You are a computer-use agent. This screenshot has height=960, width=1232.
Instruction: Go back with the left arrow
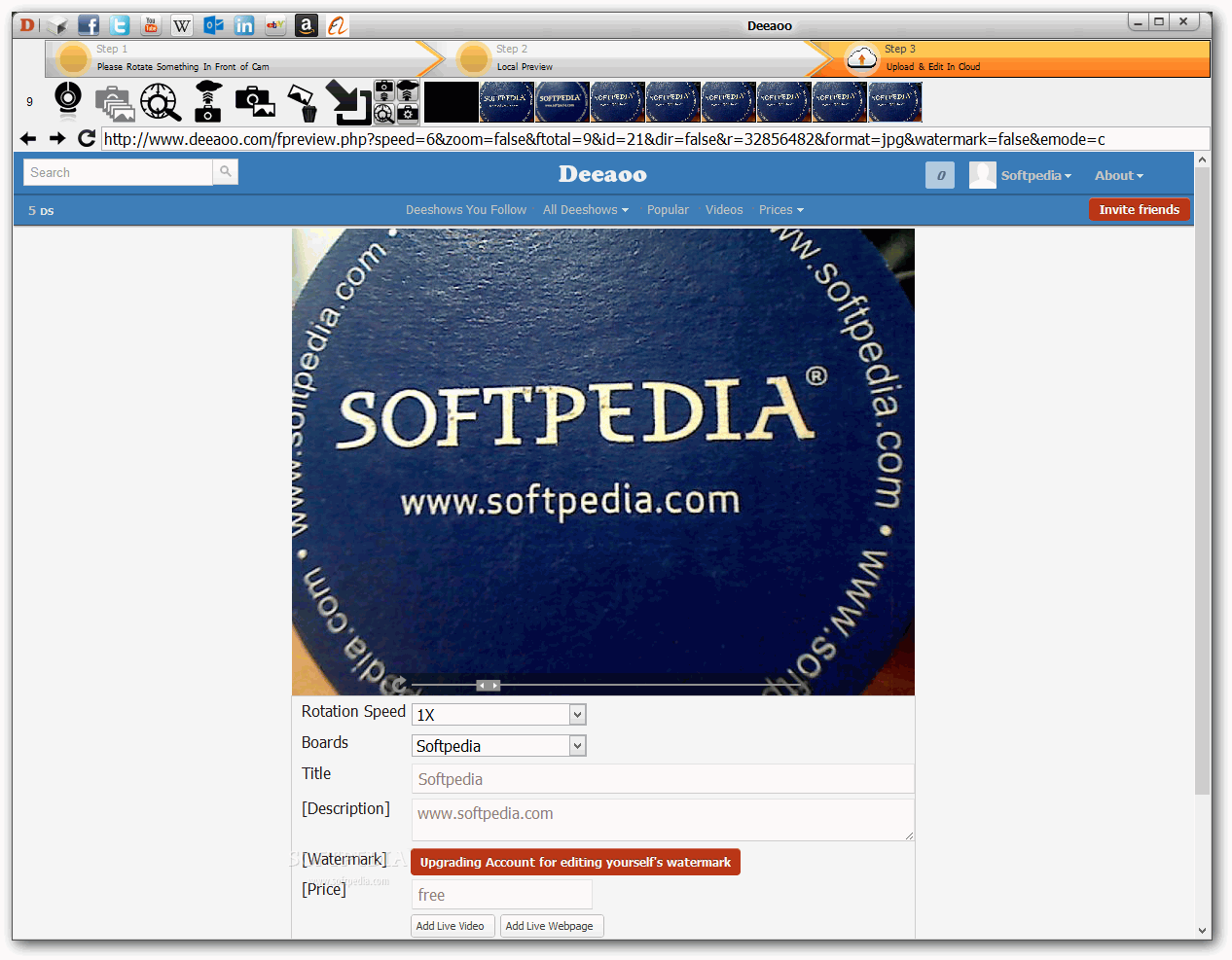pos(28,138)
